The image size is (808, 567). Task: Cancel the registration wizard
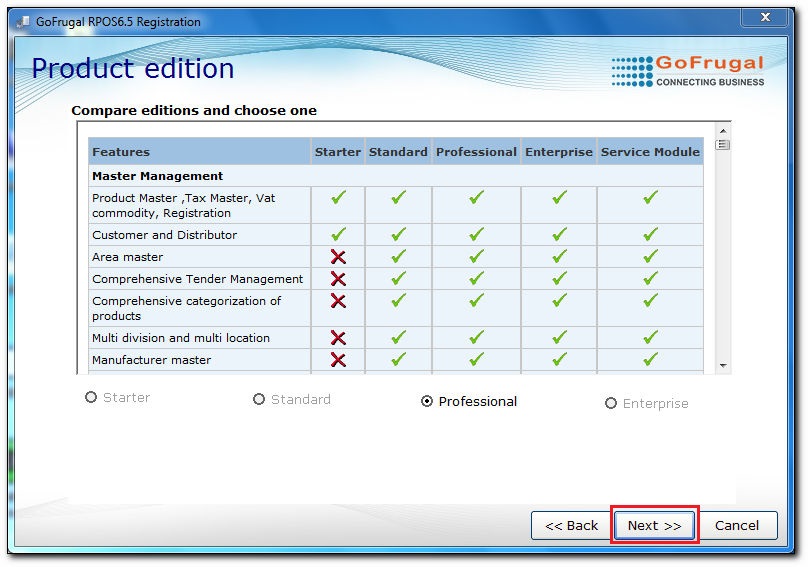pos(737,526)
